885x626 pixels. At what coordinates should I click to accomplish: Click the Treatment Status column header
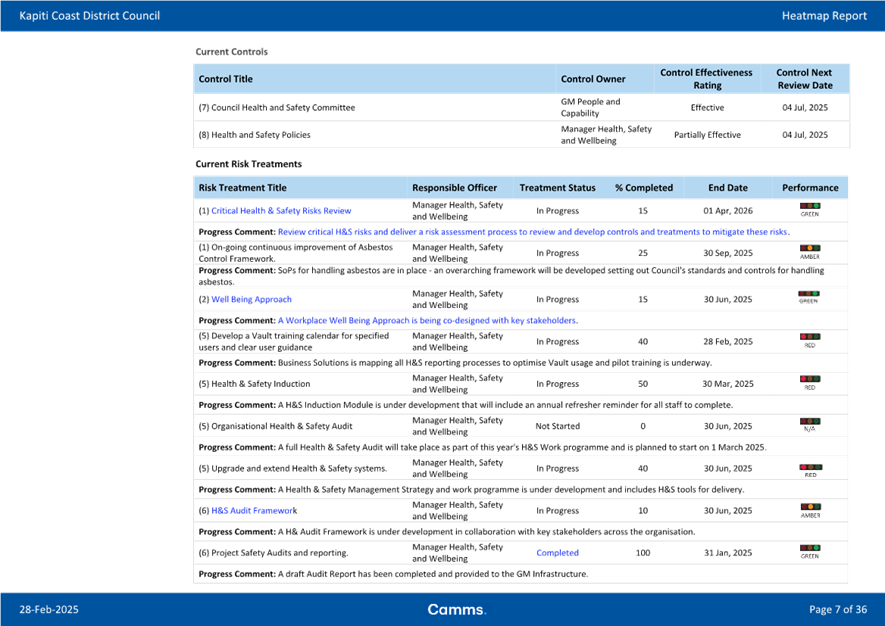tap(557, 188)
